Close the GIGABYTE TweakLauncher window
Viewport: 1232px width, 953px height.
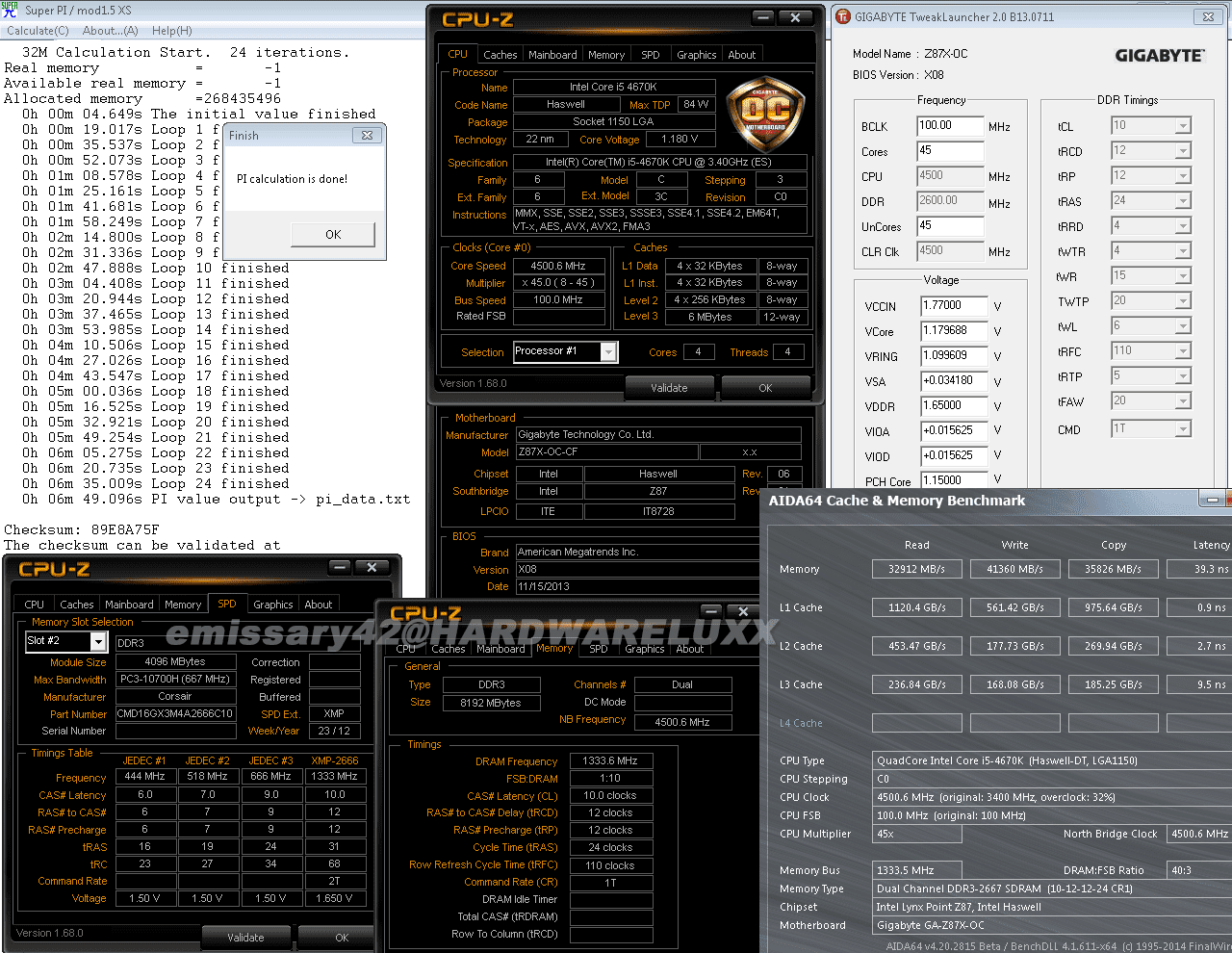(1208, 16)
